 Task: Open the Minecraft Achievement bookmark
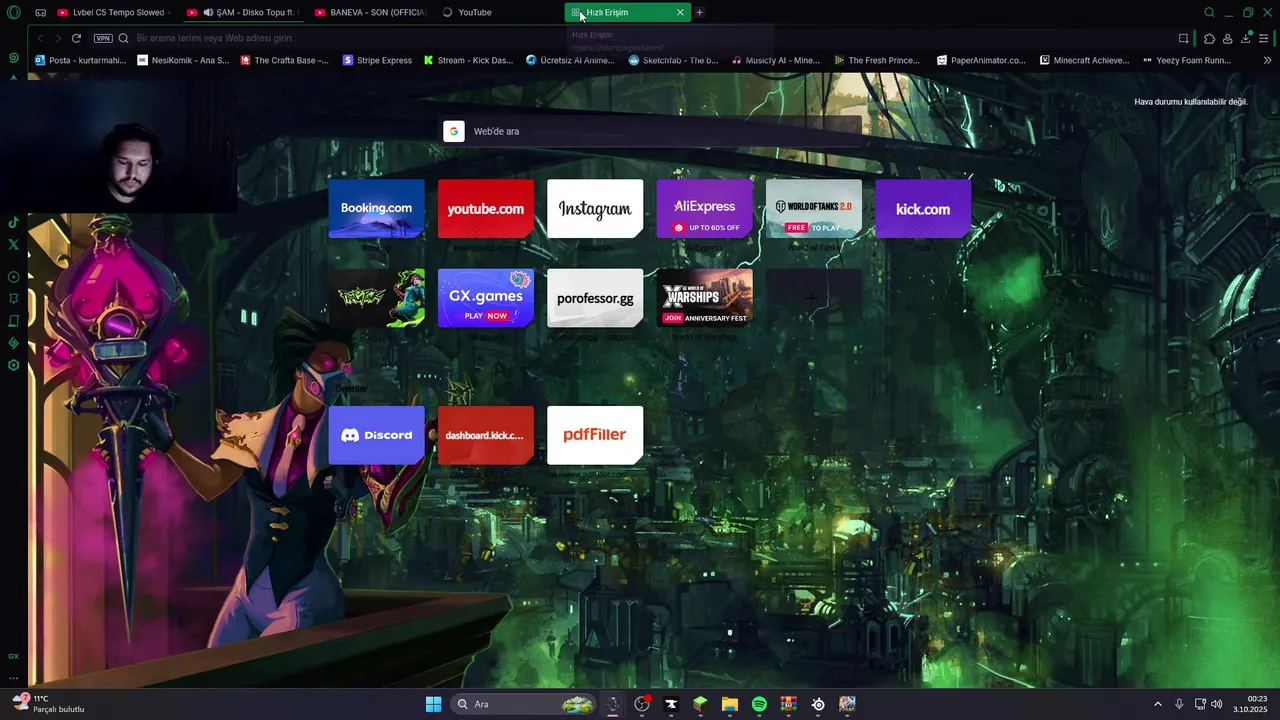[1084, 60]
